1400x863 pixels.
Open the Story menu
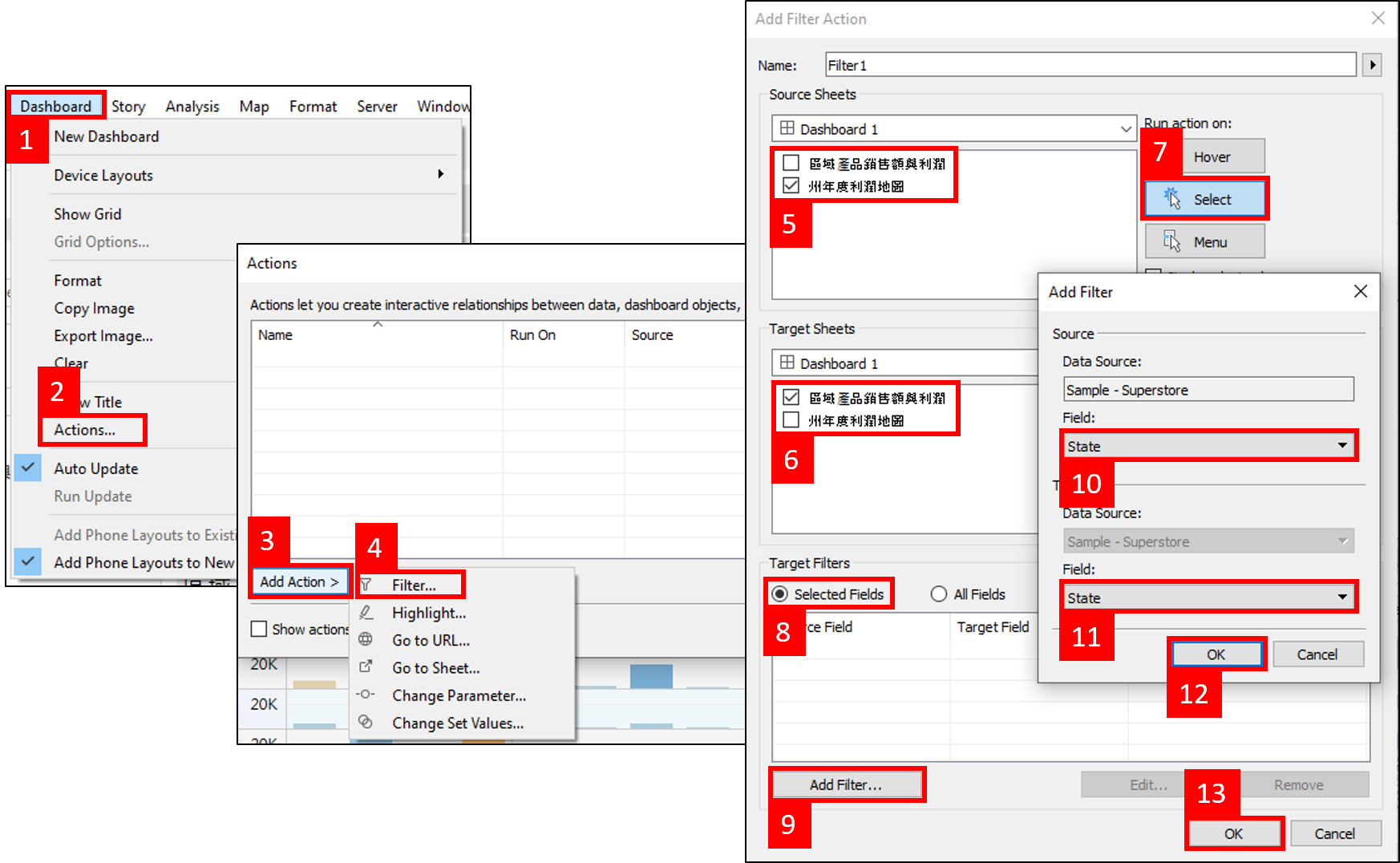[128, 106]
